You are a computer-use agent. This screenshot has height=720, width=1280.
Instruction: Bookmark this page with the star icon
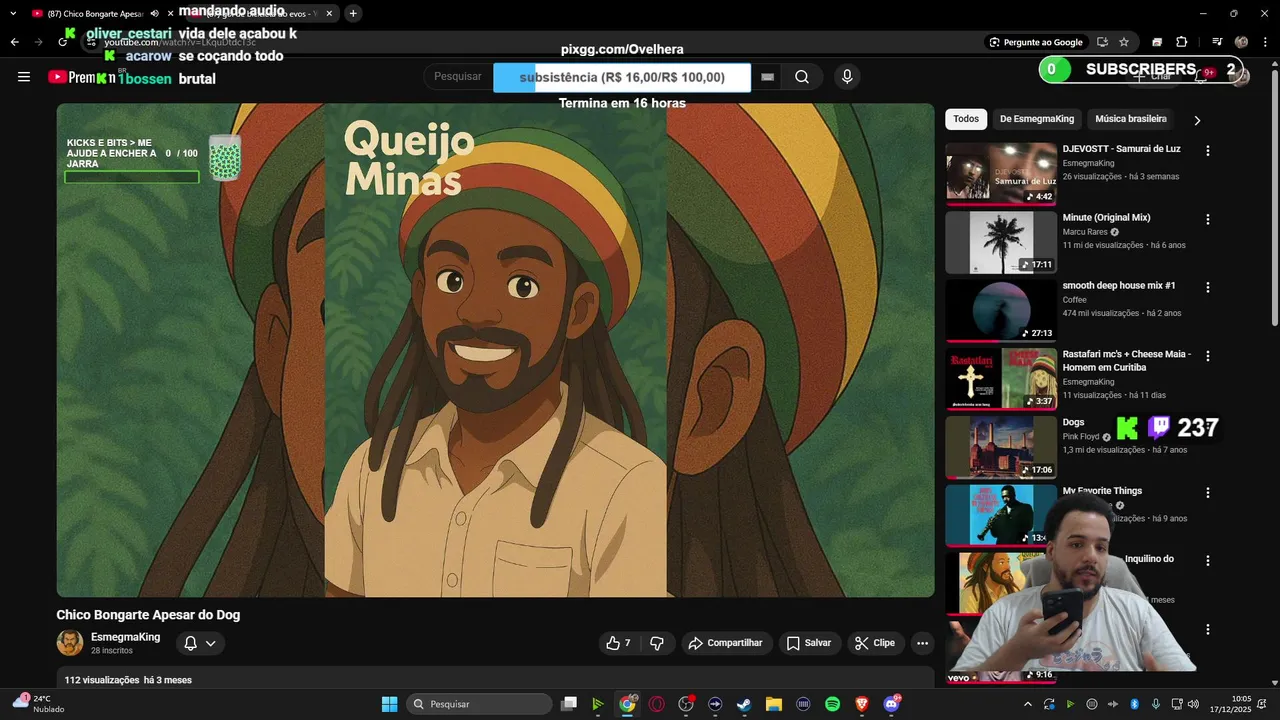1124,42
